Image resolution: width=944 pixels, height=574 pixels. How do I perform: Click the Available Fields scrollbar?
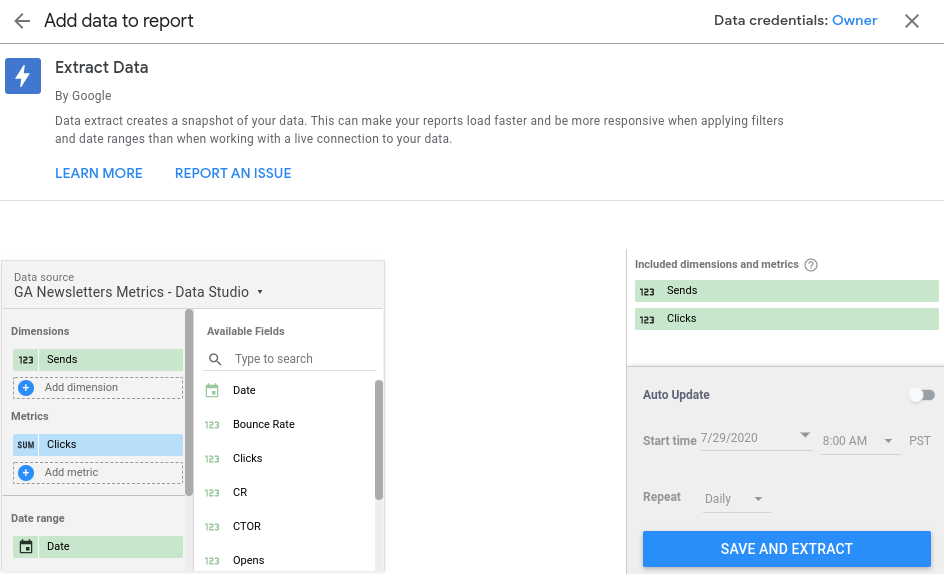[379, 440]
